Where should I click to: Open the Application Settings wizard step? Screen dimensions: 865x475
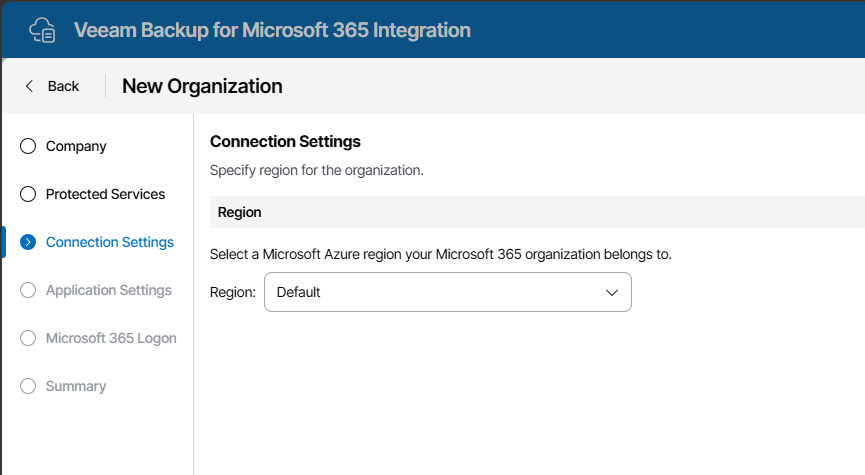tap(109, 290)
